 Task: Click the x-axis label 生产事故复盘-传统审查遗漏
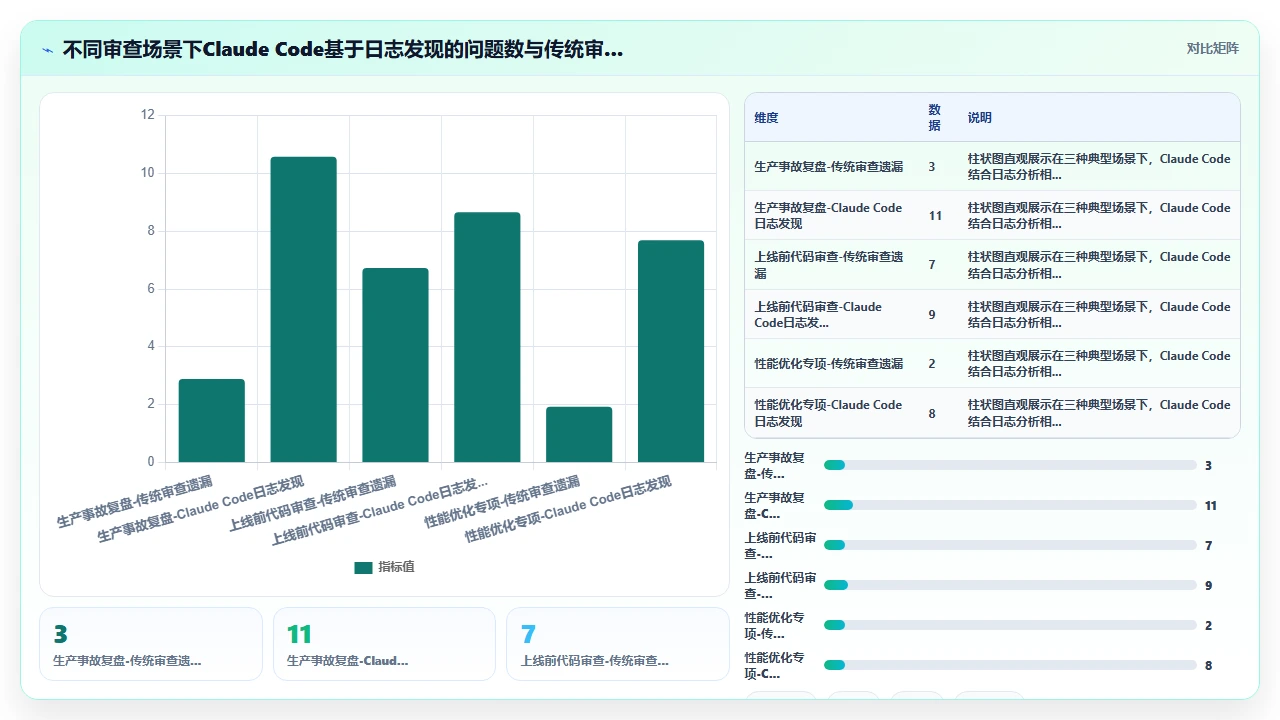pos(135,501)
